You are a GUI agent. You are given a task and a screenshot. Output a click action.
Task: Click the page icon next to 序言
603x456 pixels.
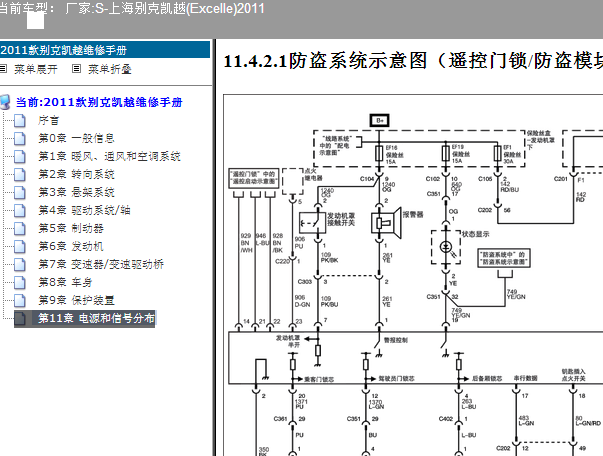(x=20, y=121)
